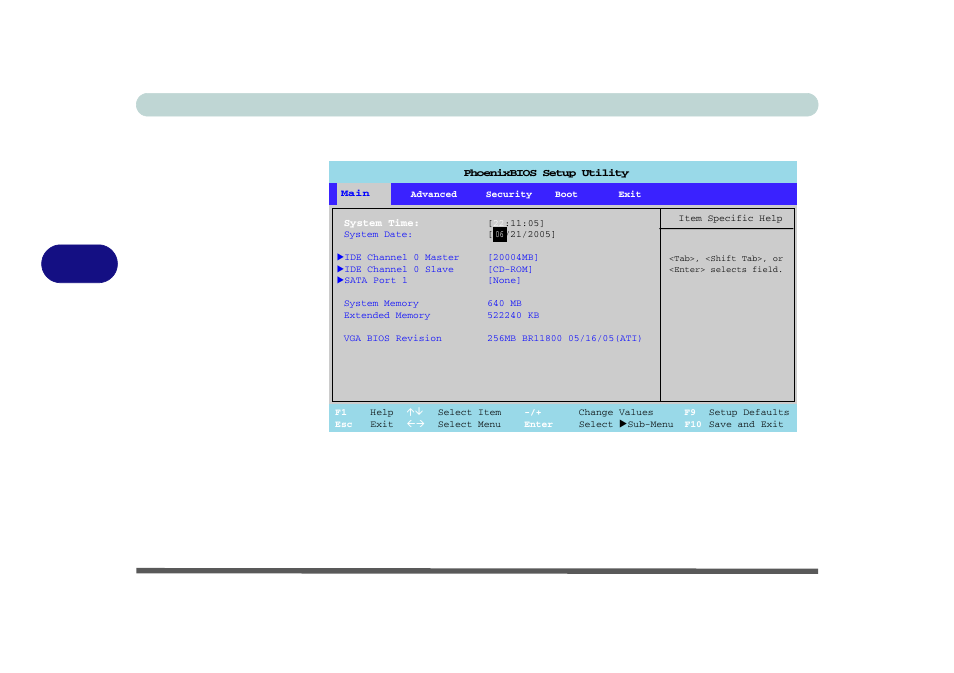This screenshot has width=954, height=673.
Task: Click the F10 Save and Exit hint
Action: coord(733,424)
